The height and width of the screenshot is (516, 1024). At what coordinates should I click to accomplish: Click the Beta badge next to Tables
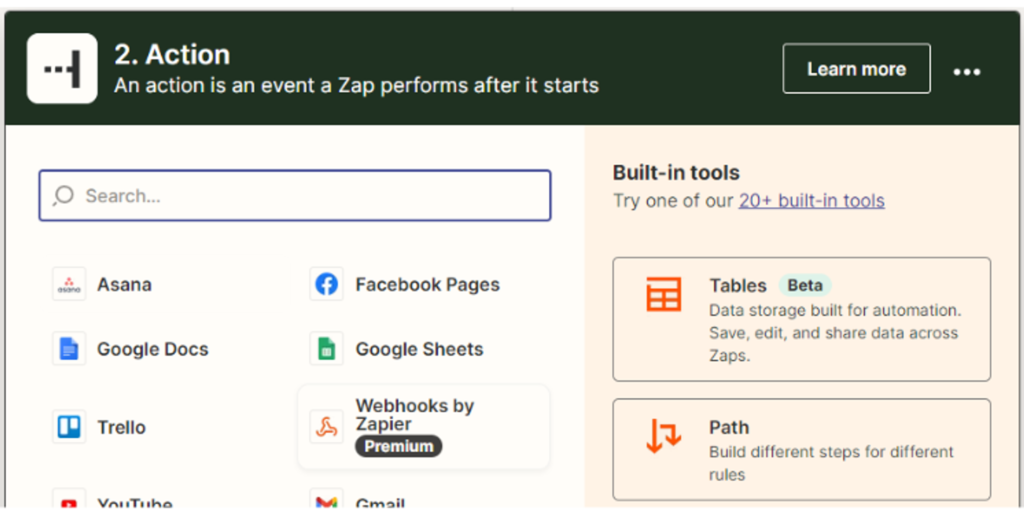click(805, 285)
